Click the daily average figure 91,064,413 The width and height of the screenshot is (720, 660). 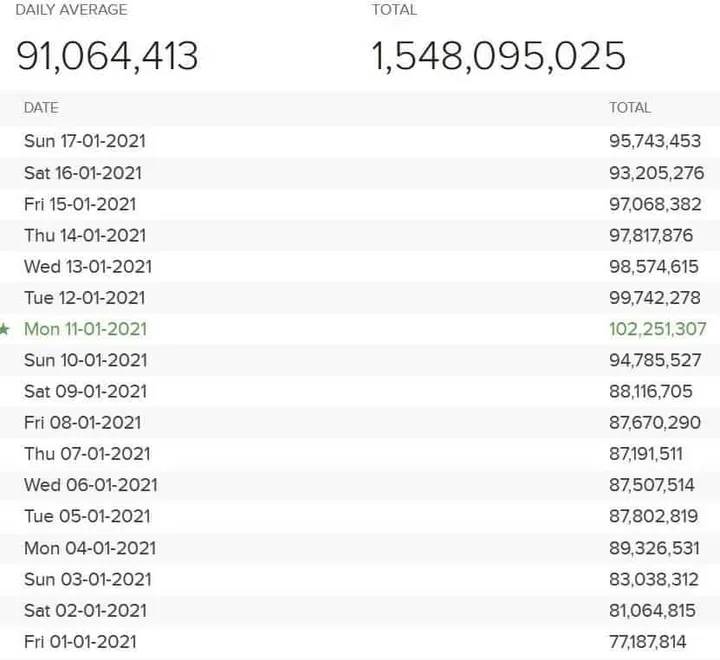[x=107, y=56]
